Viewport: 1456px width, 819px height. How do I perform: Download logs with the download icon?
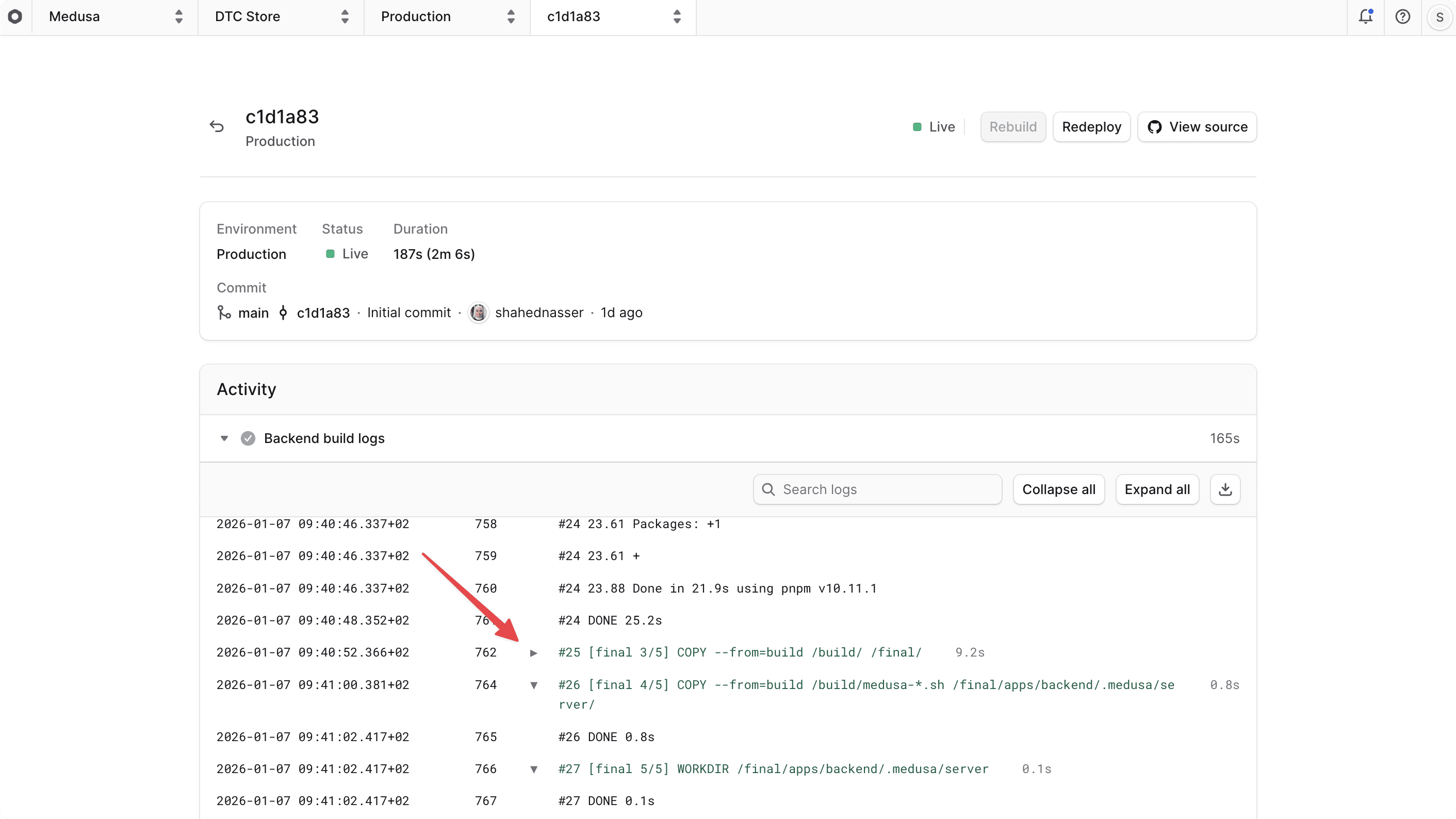coord(1225,489)
